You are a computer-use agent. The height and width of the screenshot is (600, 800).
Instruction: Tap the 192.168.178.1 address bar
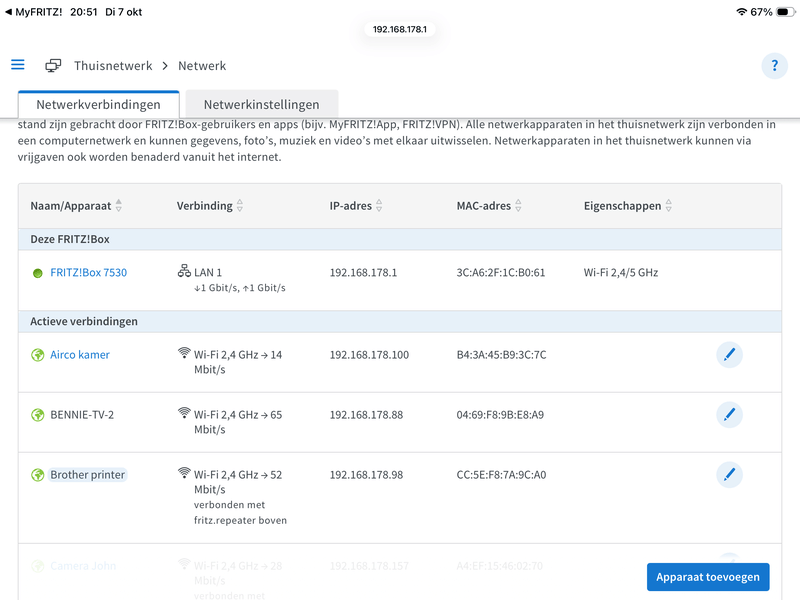pos(400,29)
